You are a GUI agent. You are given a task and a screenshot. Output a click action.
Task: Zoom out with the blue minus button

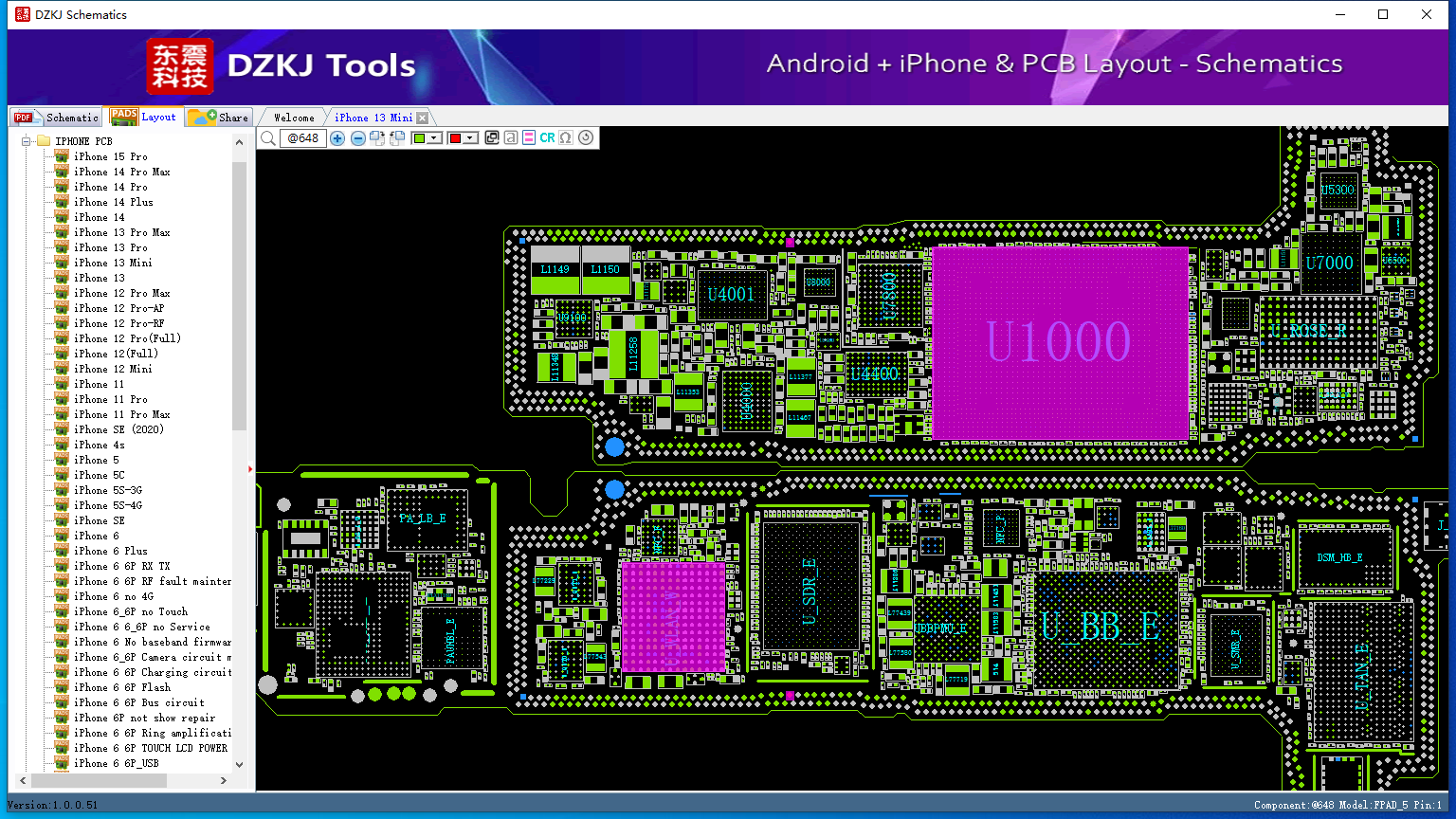click(x=358, y=138)
